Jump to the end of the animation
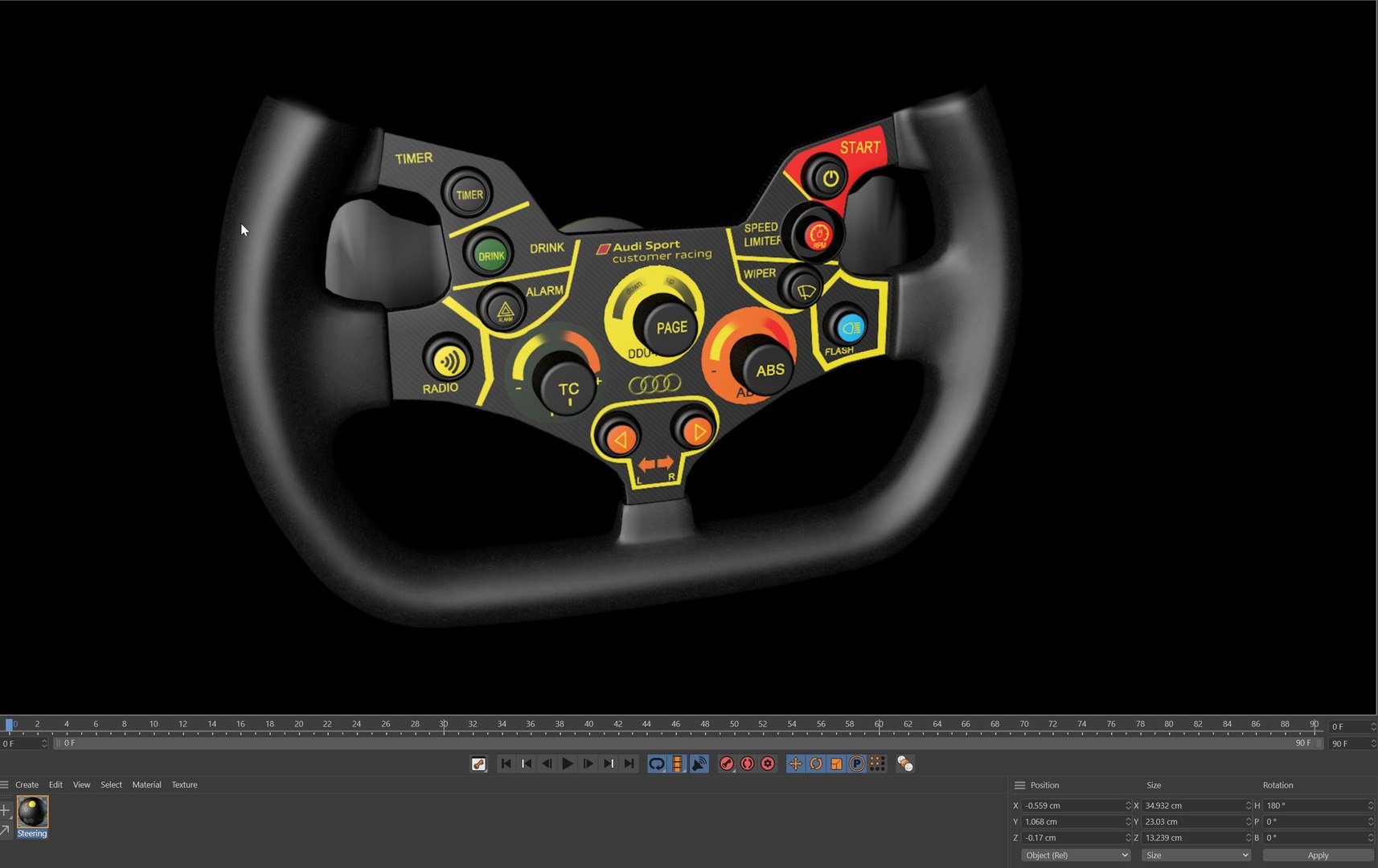Screen dimensions: 1378x868 pyautogui.click(x=630, y=764)
